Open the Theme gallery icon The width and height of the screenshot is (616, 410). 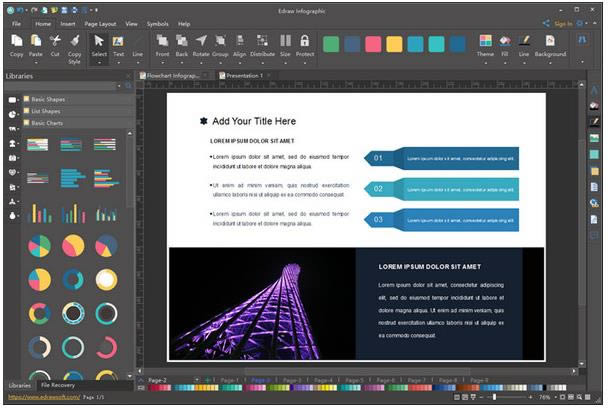[485, 46]
